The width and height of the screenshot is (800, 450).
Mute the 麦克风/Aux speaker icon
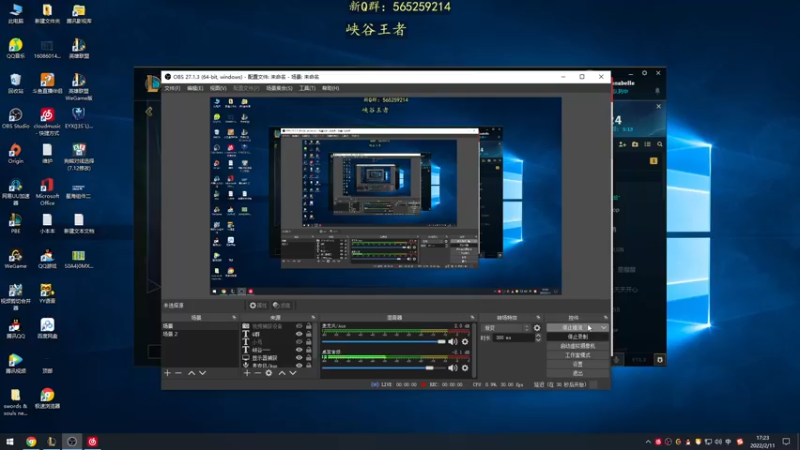453,341
